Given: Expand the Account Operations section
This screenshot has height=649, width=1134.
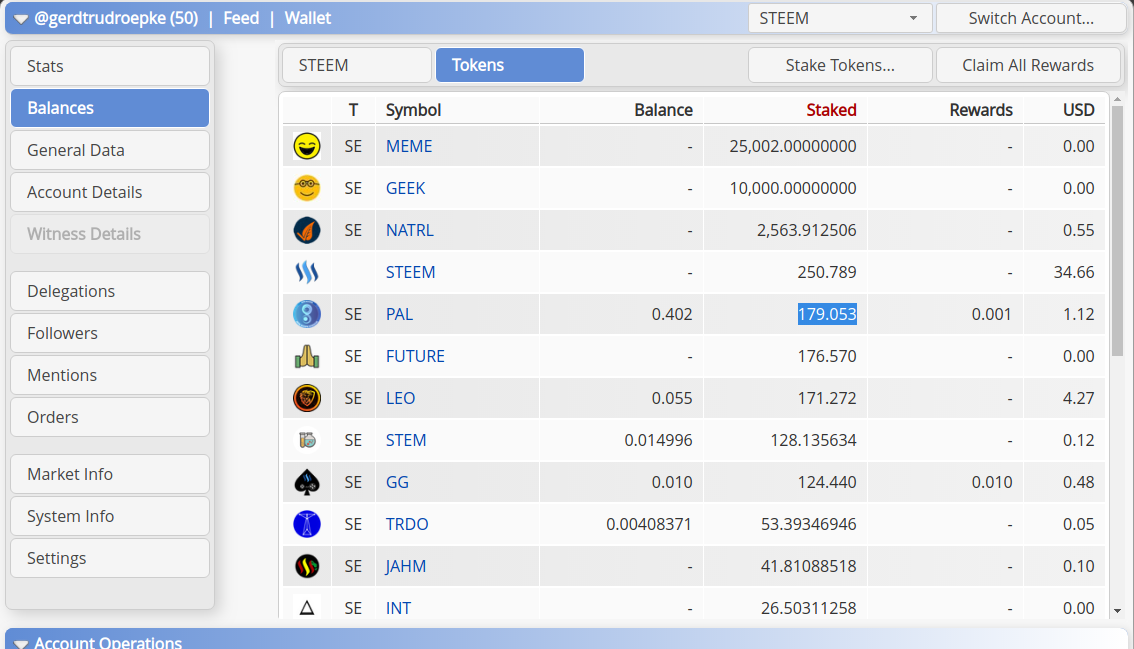Looking at the screenshot, I should click(x=20, y=644).
